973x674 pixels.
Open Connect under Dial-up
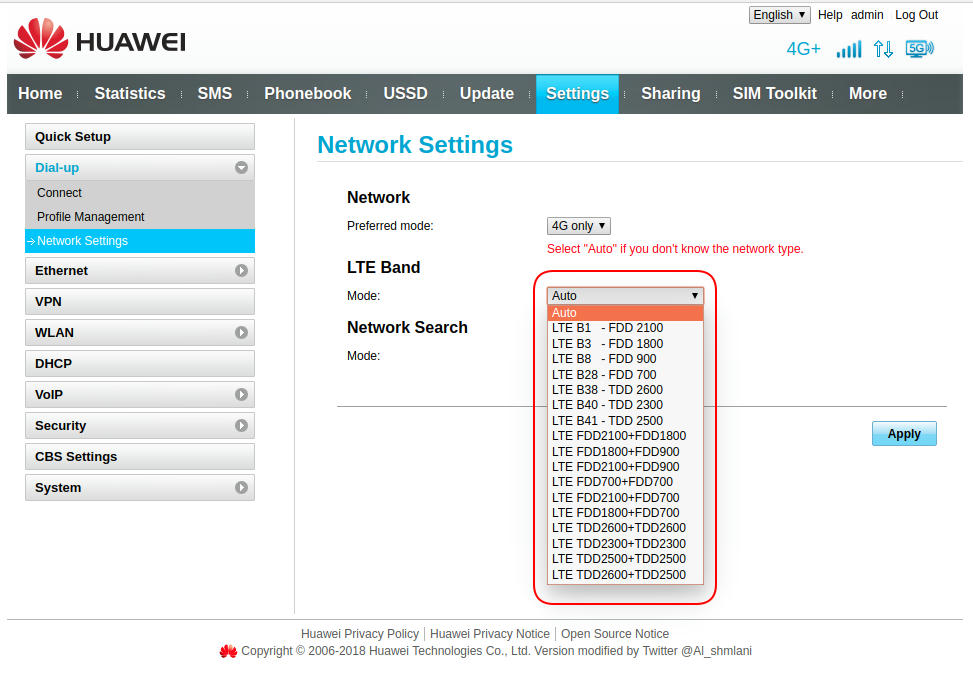[140, 193]
